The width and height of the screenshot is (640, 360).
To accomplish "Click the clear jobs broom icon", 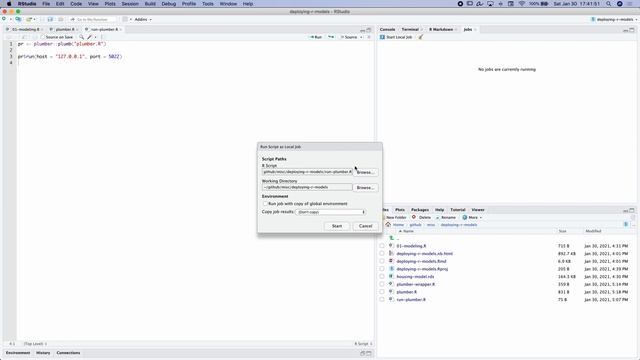I will [421, 37].
